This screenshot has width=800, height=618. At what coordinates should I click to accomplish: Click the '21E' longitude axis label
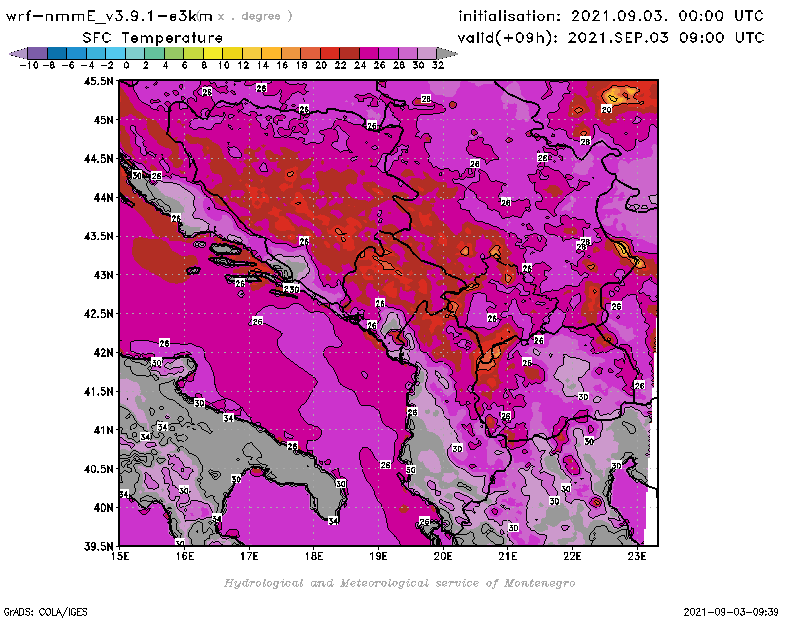pos(508,556)
